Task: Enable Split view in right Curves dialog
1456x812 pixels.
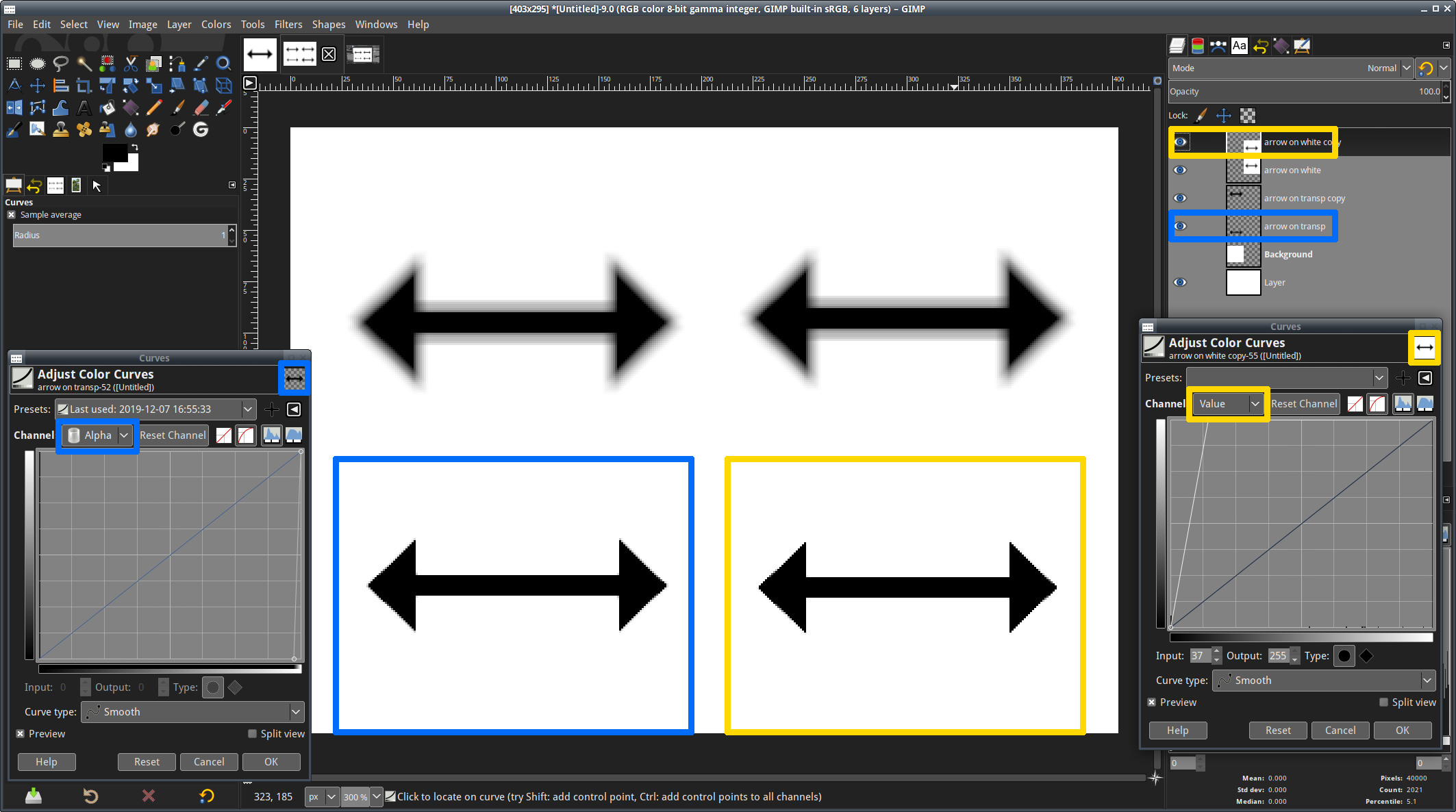Action: point(1383,702)
